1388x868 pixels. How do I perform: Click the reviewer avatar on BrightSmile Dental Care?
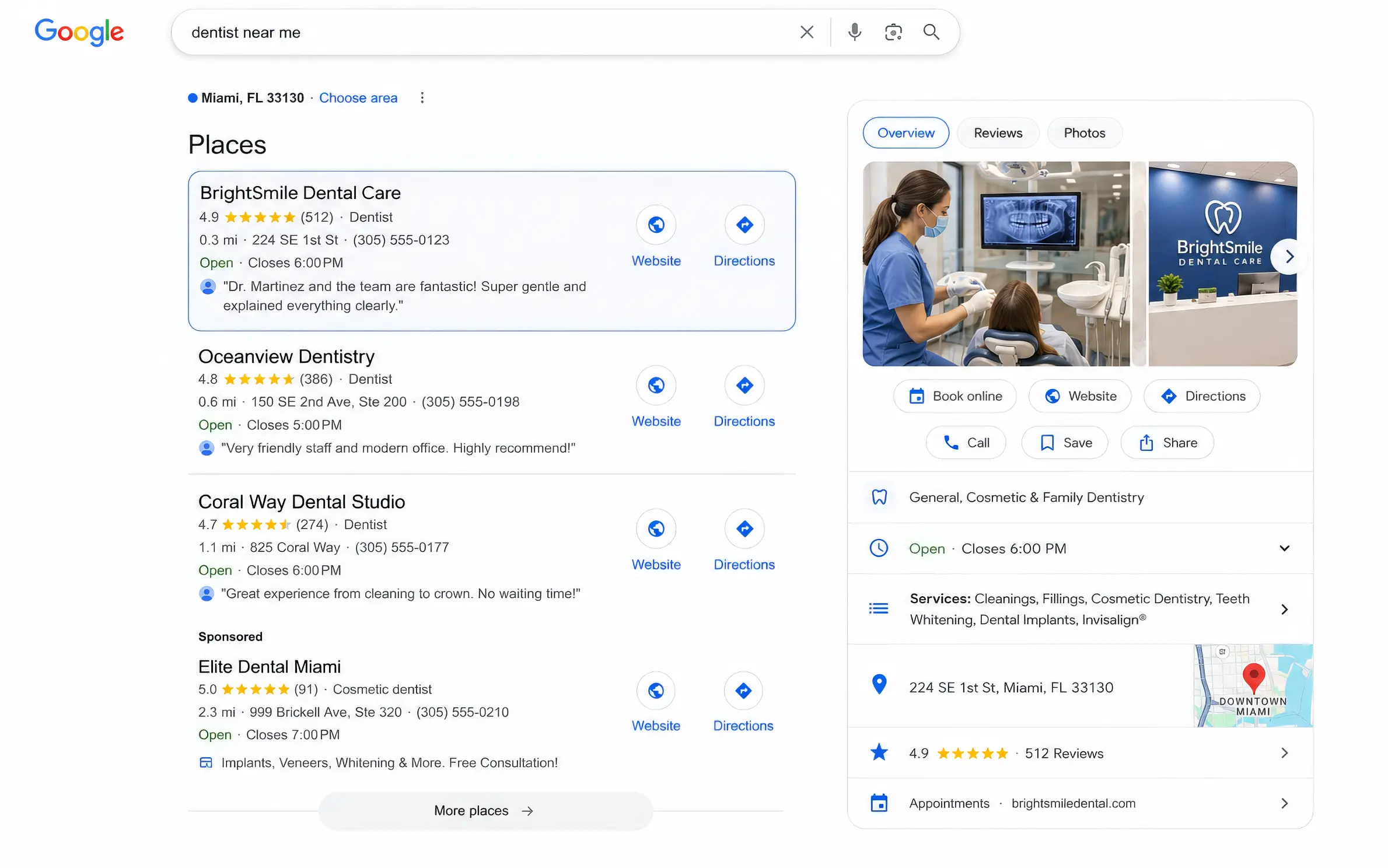click(208, 286)
